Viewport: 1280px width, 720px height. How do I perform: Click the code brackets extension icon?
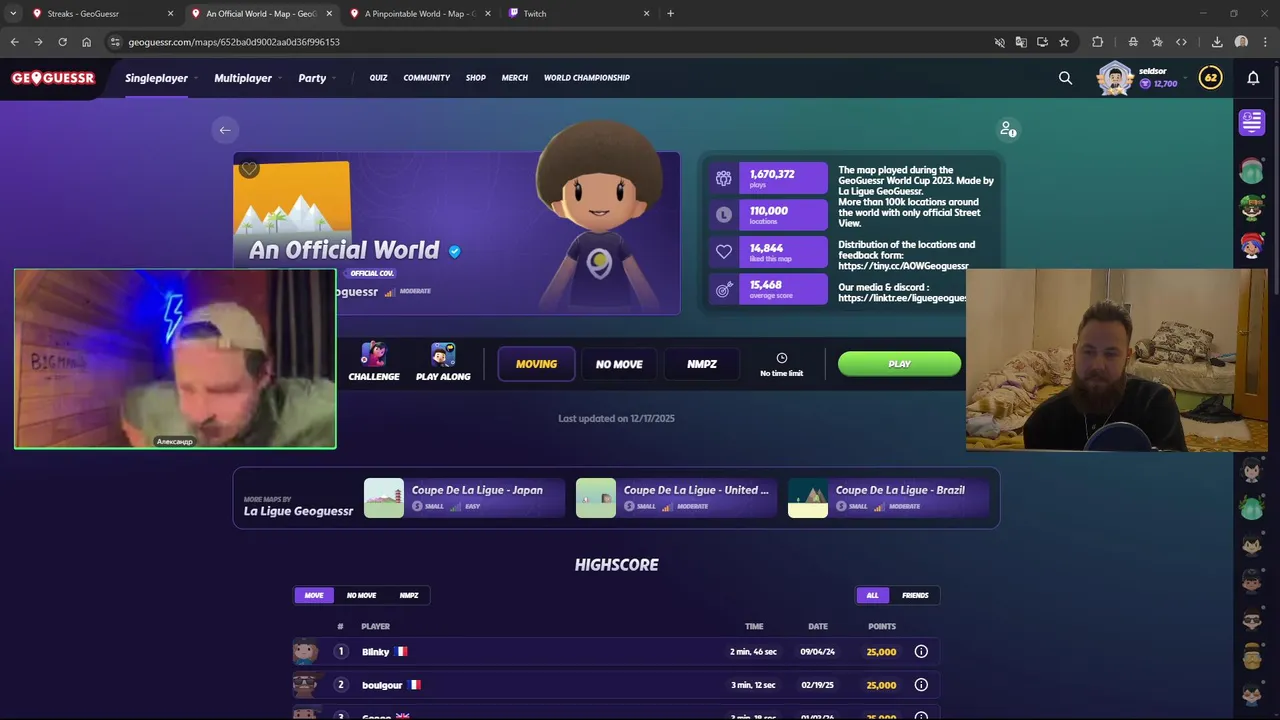(1181, 42)
